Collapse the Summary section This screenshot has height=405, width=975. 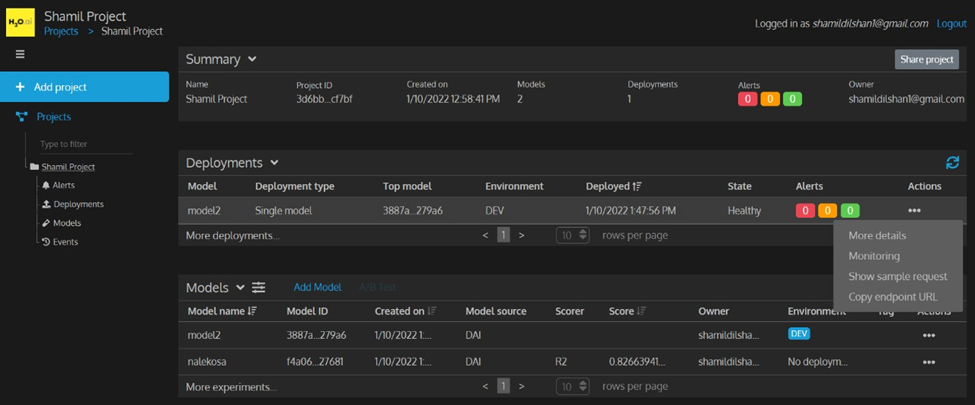(x=252, y=60)
